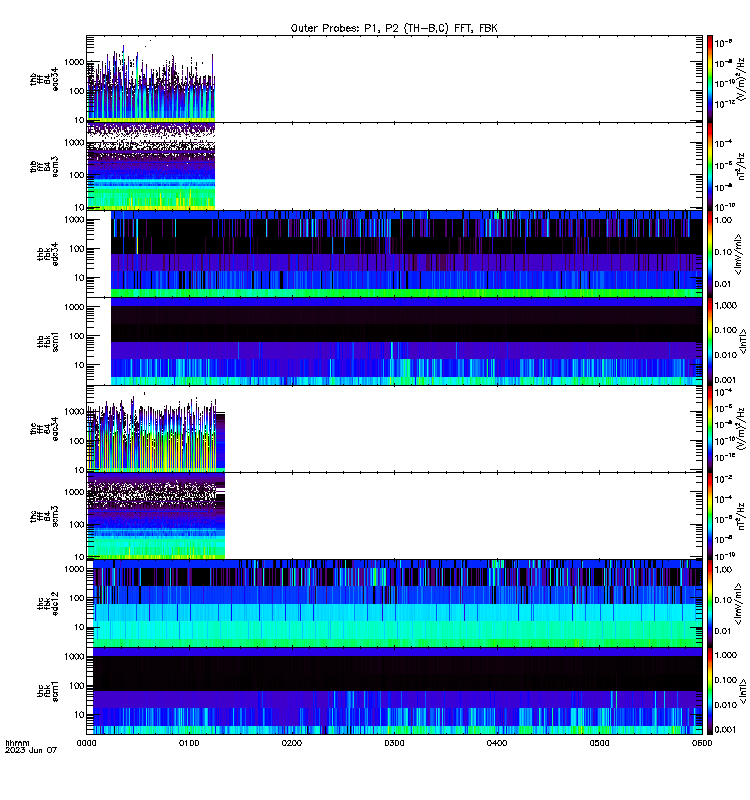
Task: Click the plot title 'Outer Probes: P1, P2 (TH-B,C) FFT, FBK'
Action: pos(394,28)
